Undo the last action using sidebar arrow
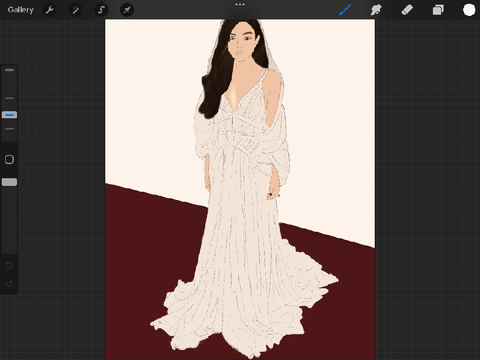 [x=9, y=265]
